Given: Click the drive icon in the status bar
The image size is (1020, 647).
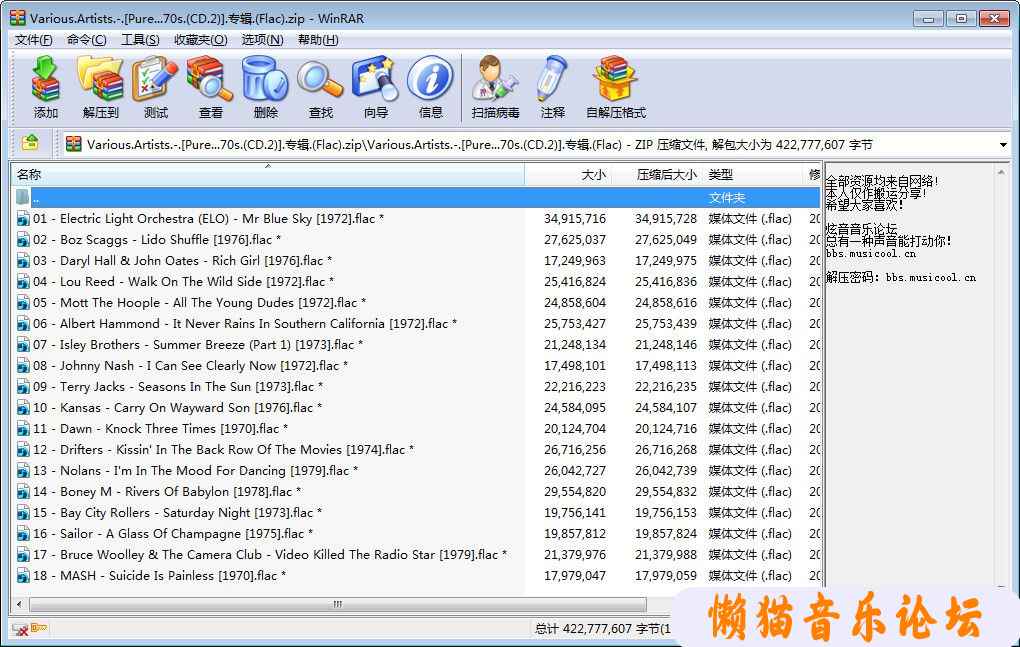Looking at the screenshot, I should click(x=20, y=629).
